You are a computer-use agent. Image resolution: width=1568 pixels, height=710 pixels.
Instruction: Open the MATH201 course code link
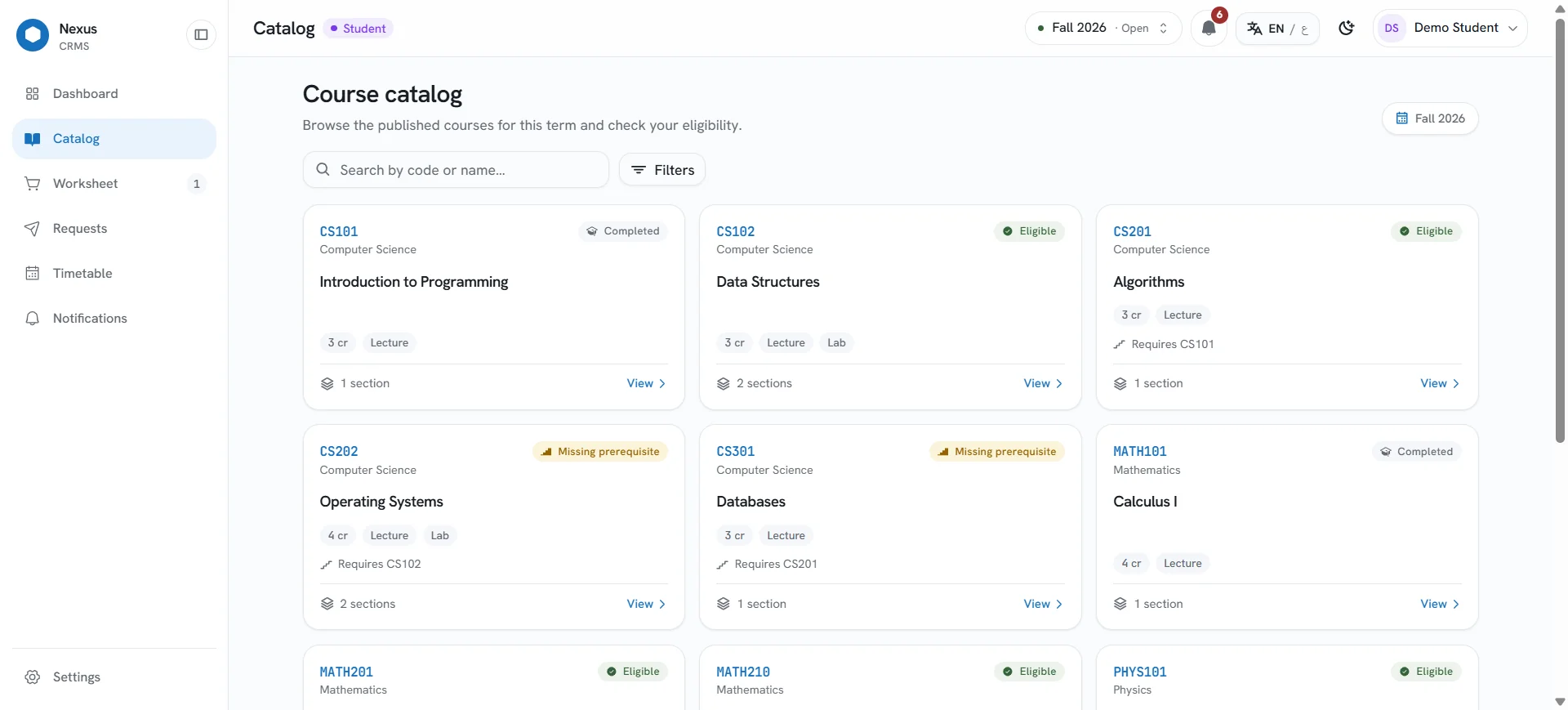click(346, 672)
